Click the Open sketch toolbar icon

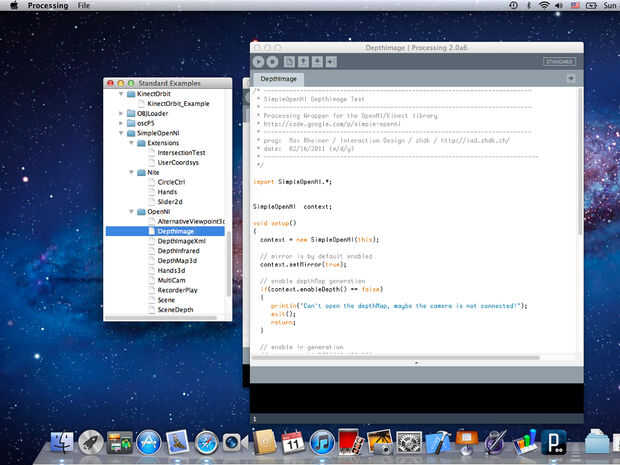point(305,61)
